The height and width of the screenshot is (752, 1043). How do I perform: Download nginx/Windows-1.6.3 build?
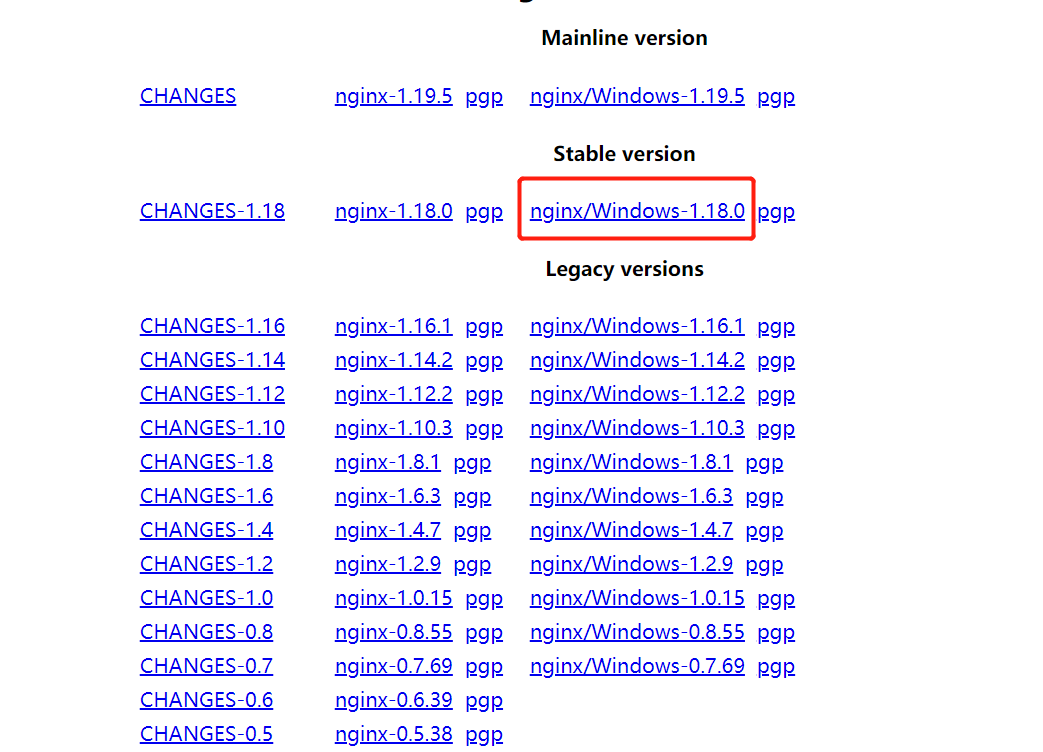click(631, 496)
